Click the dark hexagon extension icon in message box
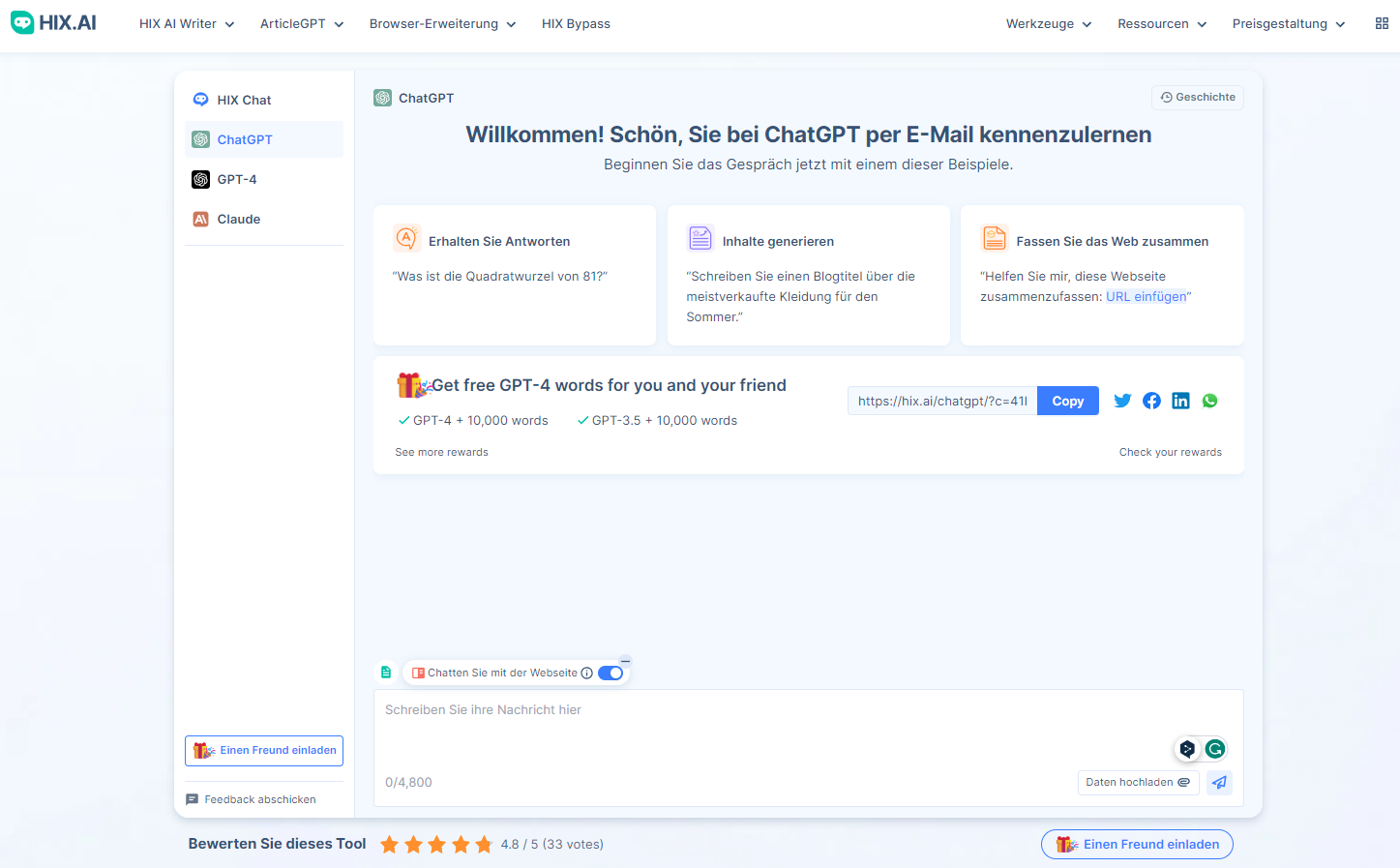The height and width of the screenshot is (868, 1400). 1187,748
